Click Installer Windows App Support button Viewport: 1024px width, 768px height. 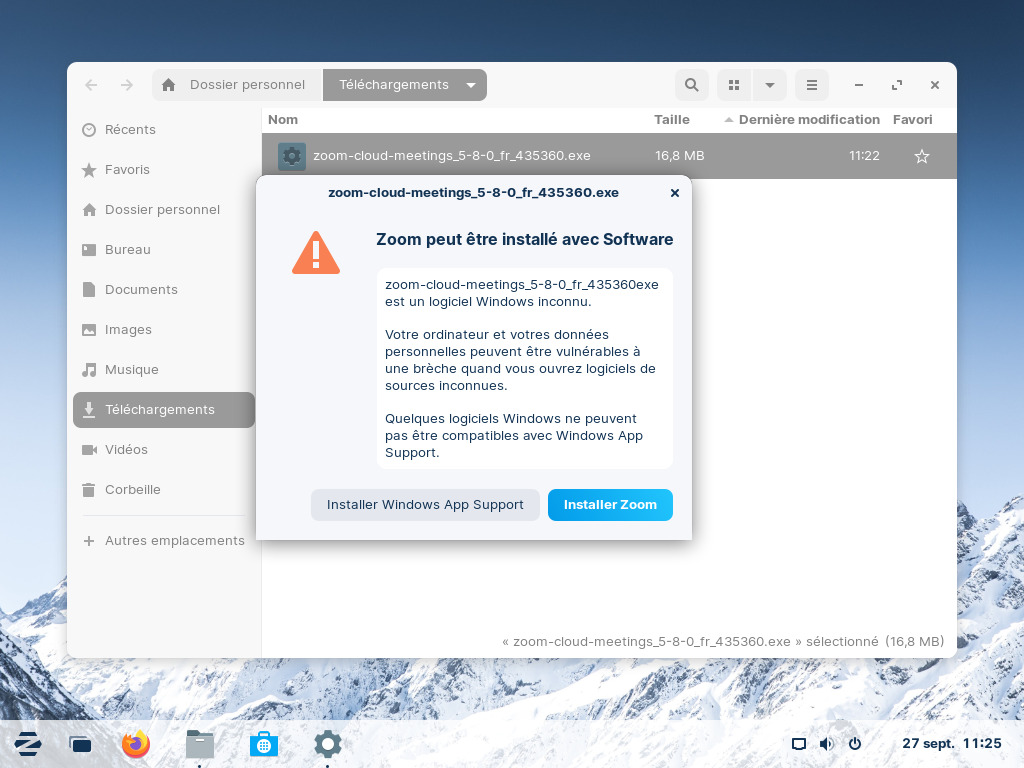click(425, 505)
